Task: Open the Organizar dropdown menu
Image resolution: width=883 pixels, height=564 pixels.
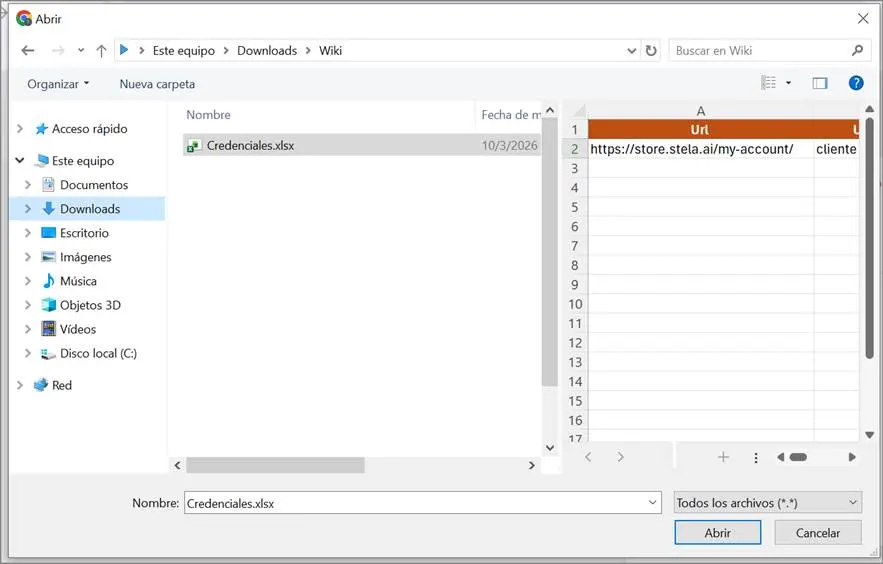Action: click(58, 84)
